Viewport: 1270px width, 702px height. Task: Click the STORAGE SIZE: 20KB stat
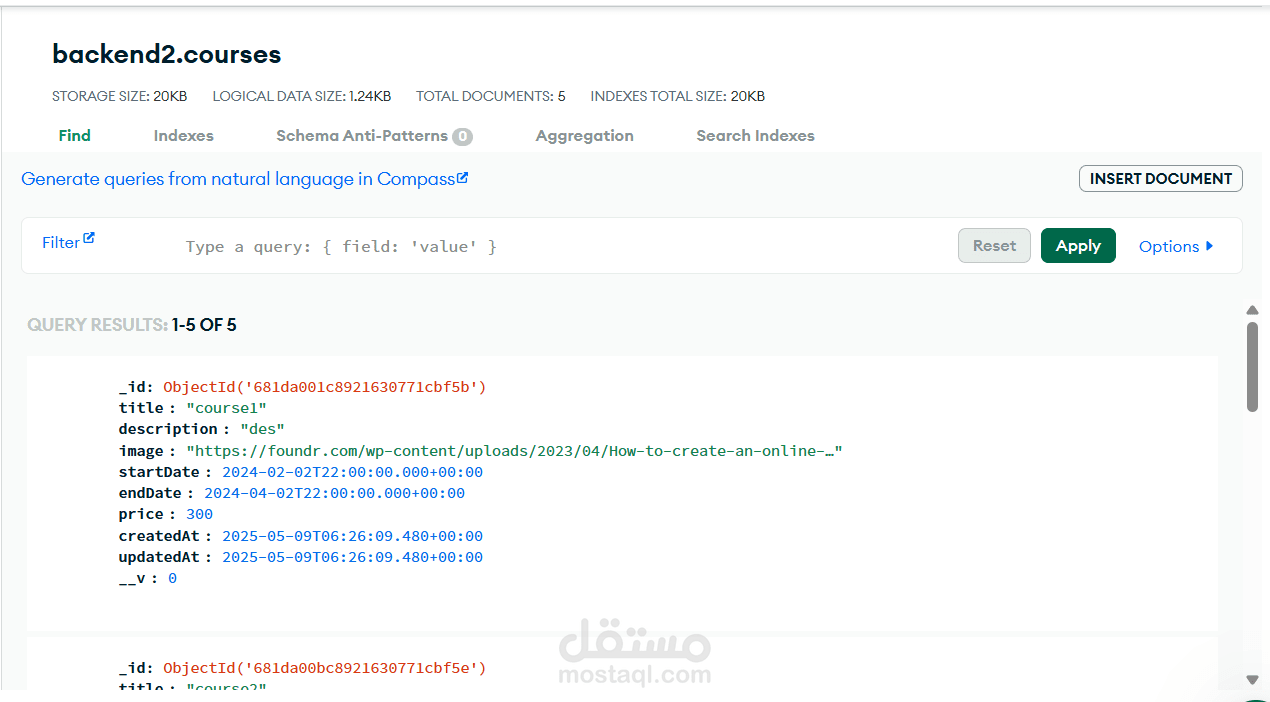pyautogui.click(x=120, y=97)
